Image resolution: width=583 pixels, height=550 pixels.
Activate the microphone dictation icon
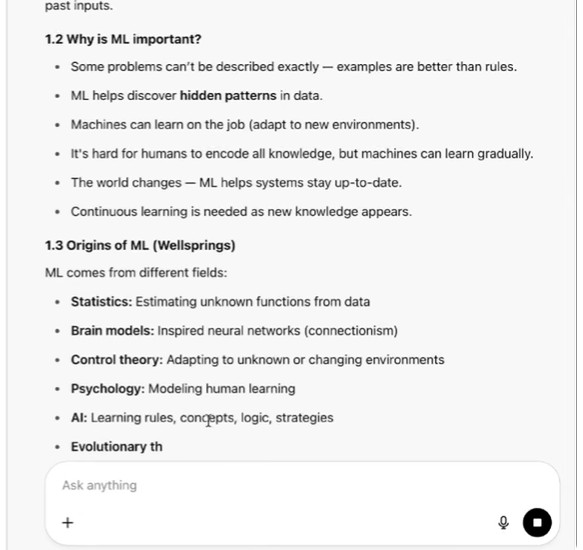point(503,522)
